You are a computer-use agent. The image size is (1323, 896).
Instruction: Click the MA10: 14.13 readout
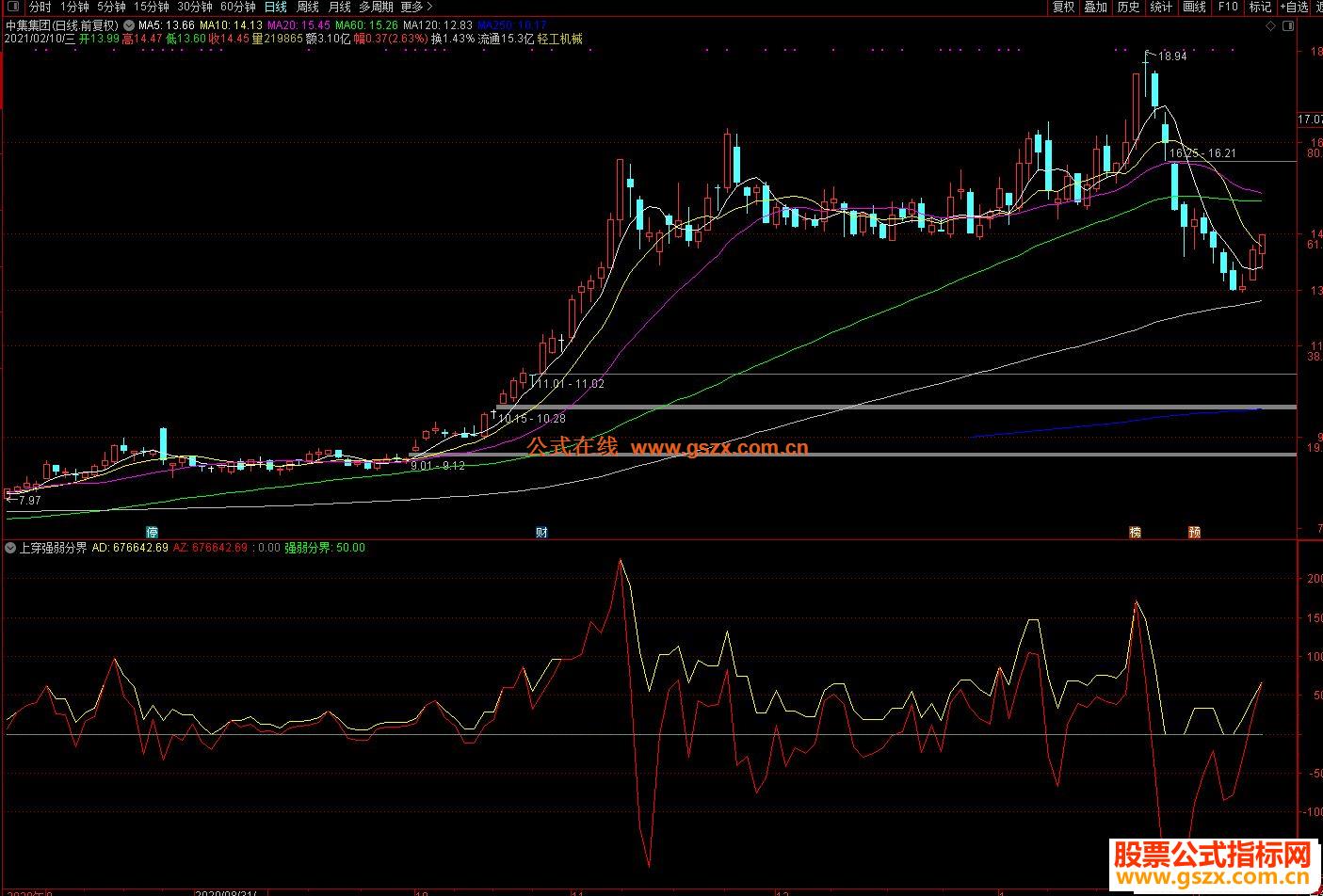tap(232, 25)
